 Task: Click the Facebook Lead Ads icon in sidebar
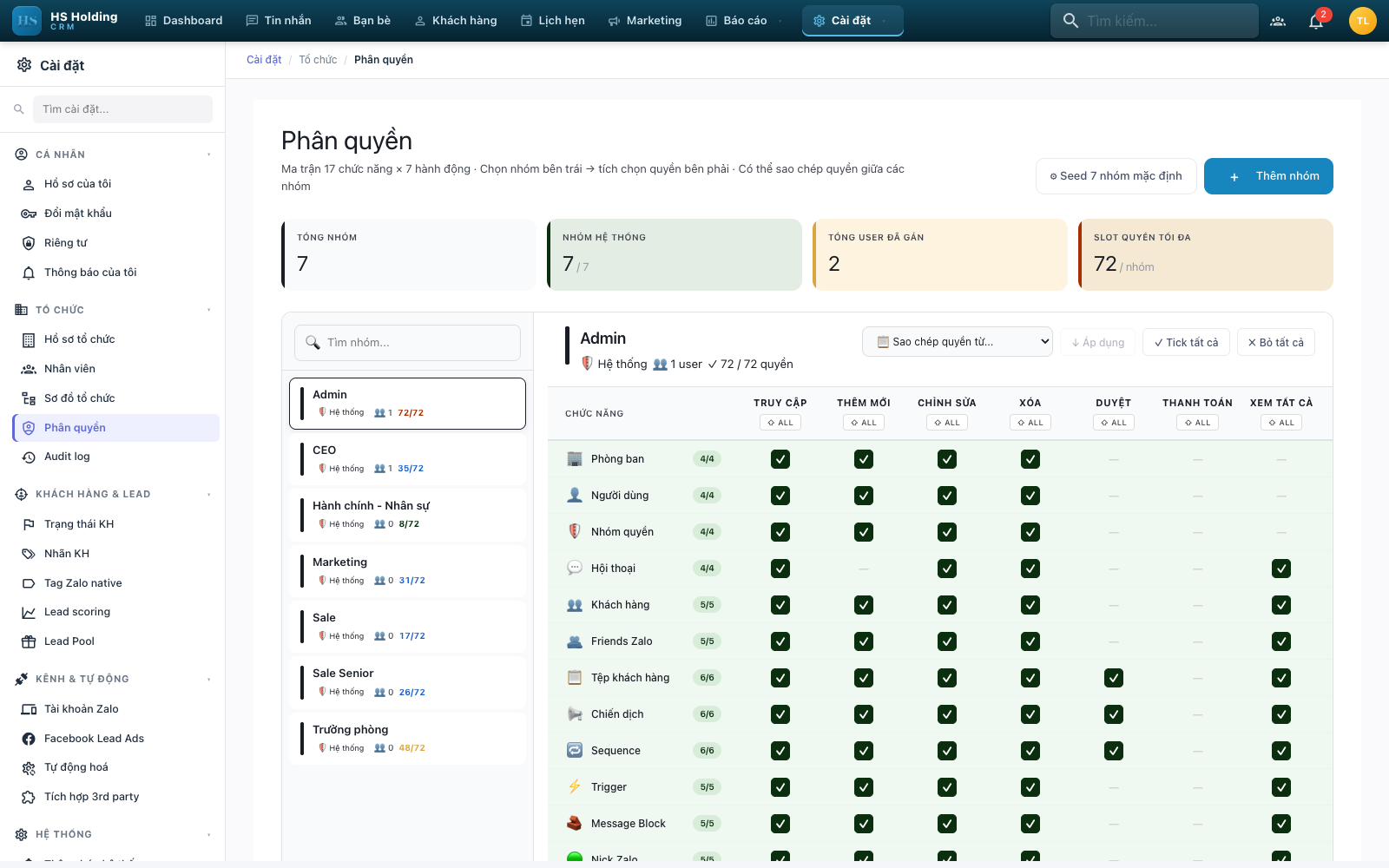click(29, 739)
